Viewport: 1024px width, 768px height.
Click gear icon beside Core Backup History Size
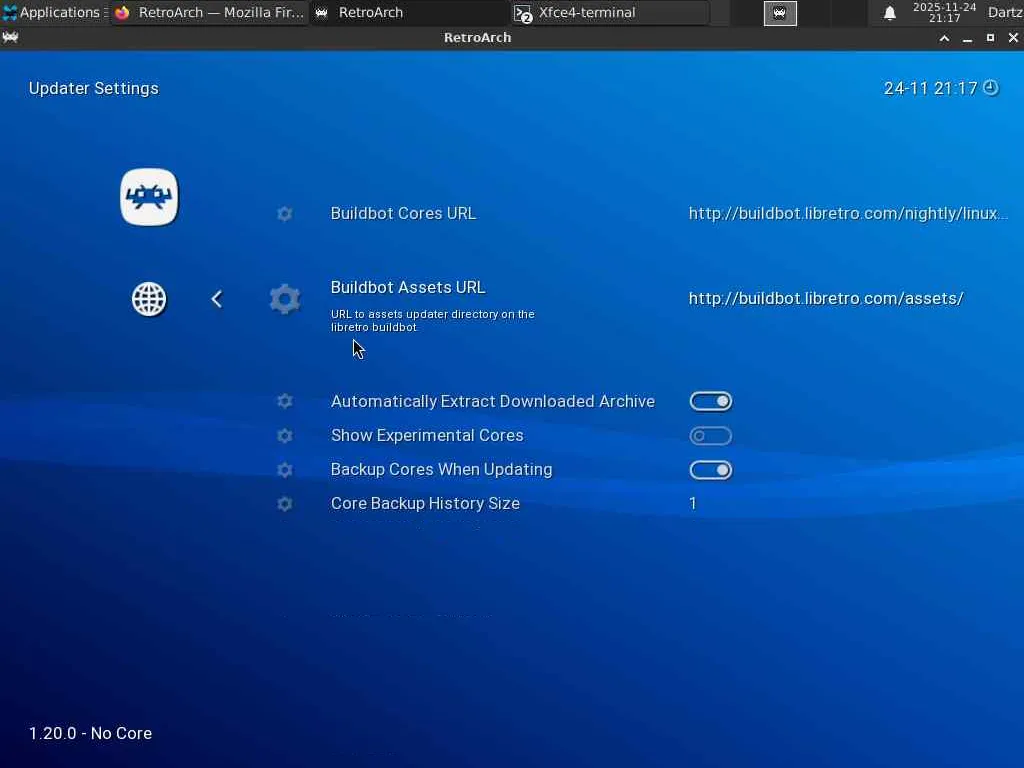point(284,504)
